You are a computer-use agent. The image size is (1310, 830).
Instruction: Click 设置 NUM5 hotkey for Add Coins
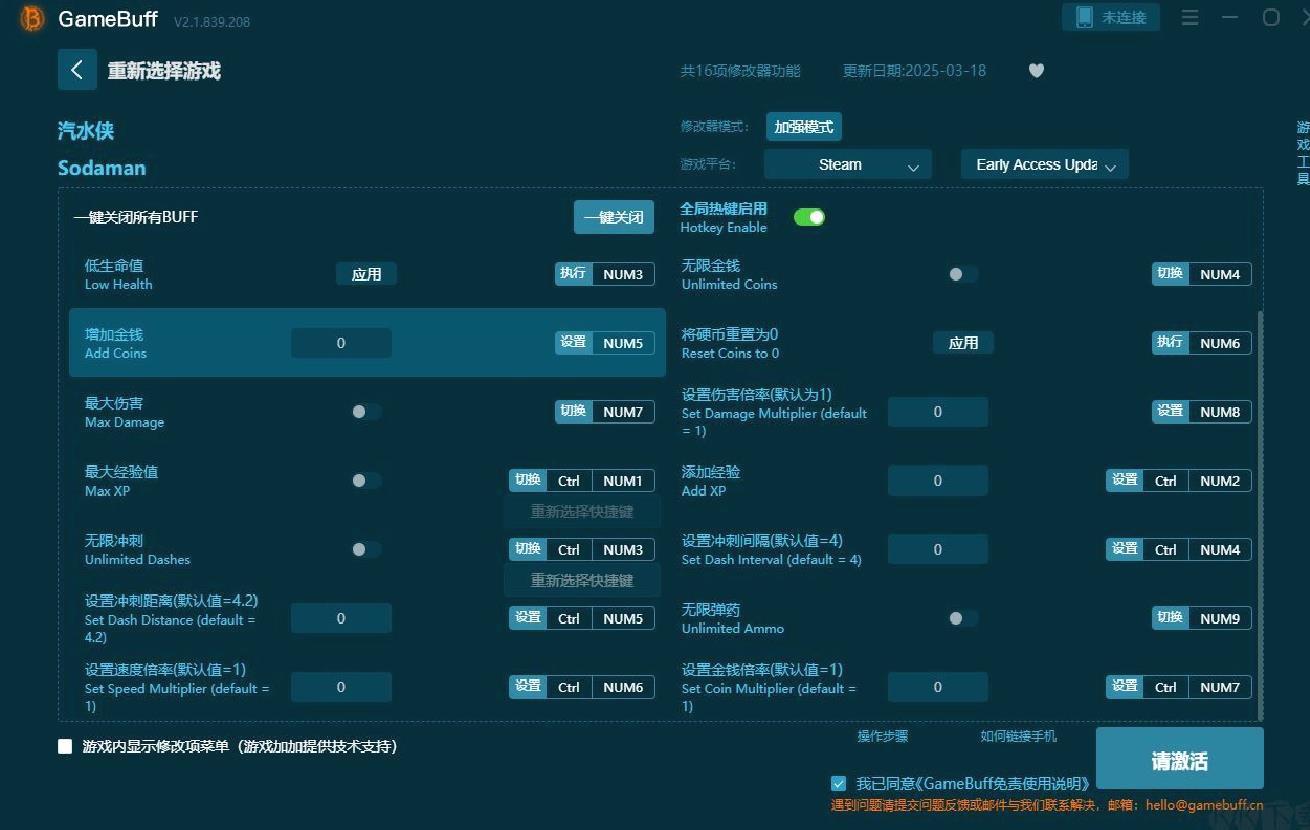tap(605, 343)
